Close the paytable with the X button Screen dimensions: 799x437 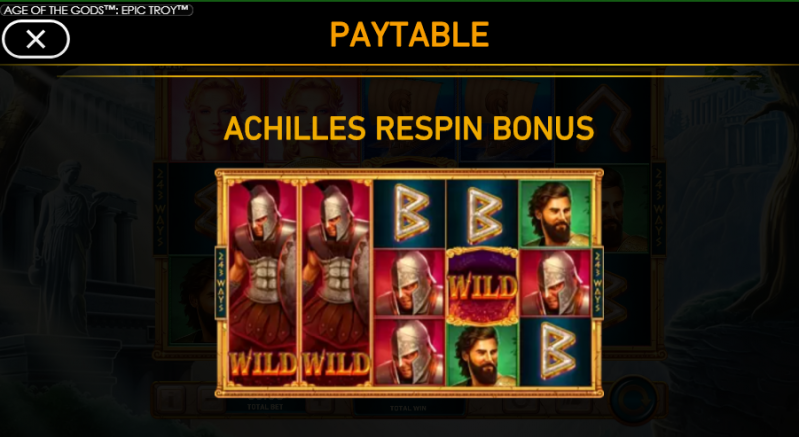(x=36, y=39)
